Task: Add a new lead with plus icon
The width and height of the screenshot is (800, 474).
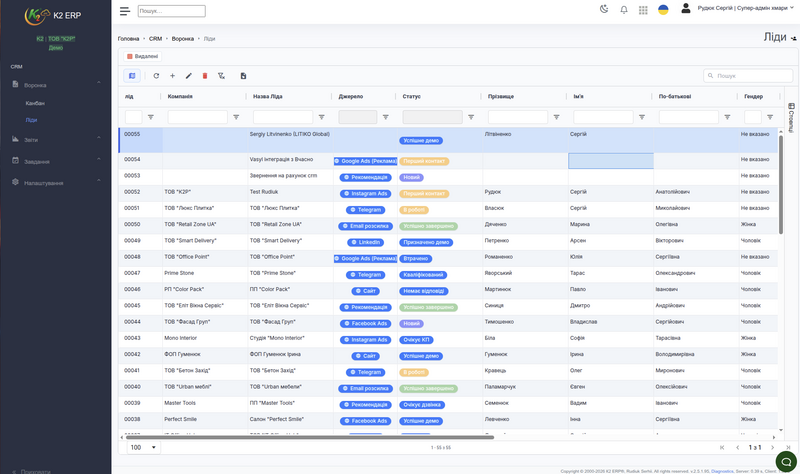Action: (x=172, y=76)
